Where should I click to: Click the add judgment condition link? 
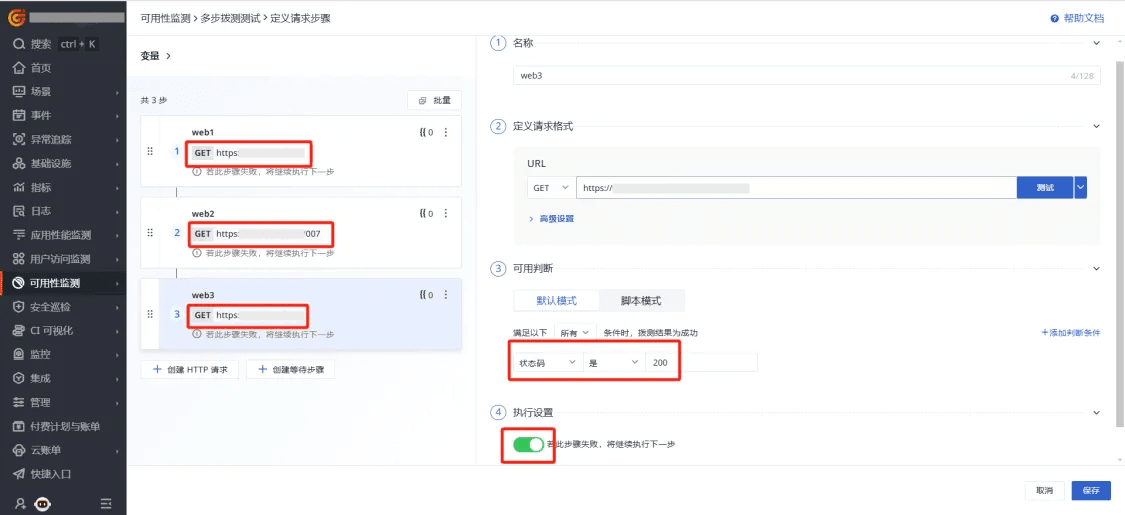point(1070,332)
